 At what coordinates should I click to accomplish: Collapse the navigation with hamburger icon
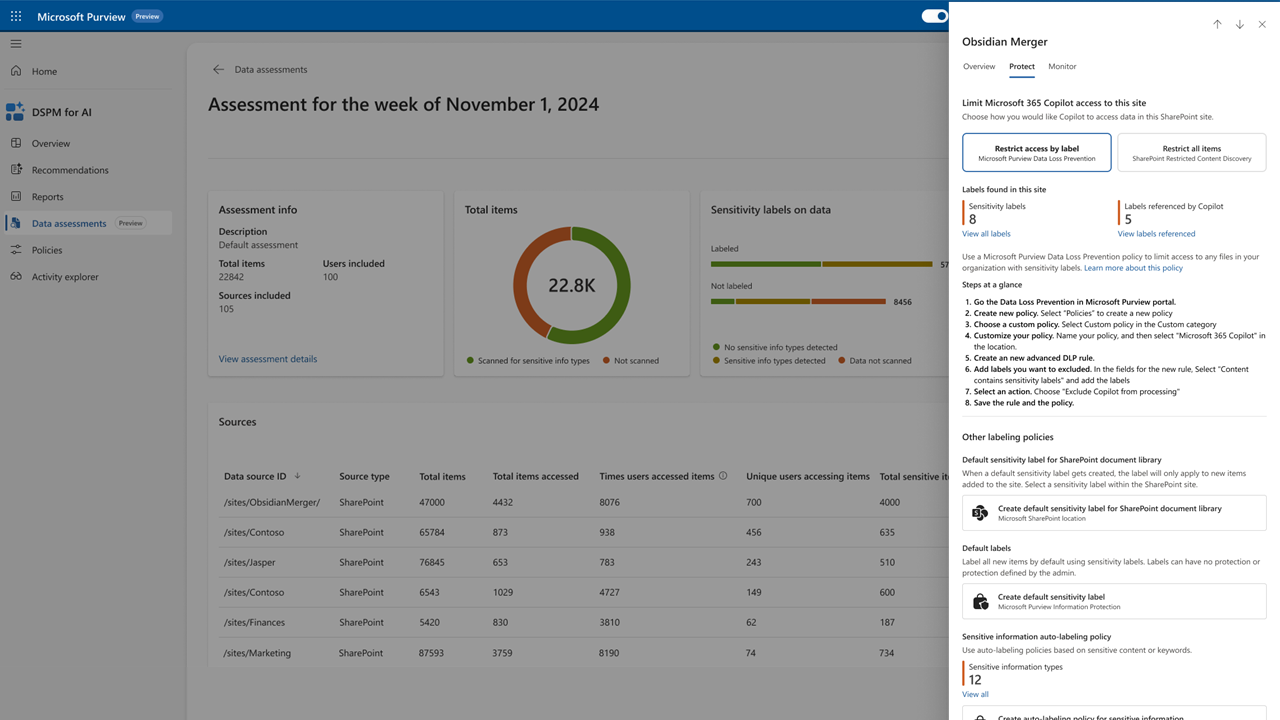coord(16,44)
